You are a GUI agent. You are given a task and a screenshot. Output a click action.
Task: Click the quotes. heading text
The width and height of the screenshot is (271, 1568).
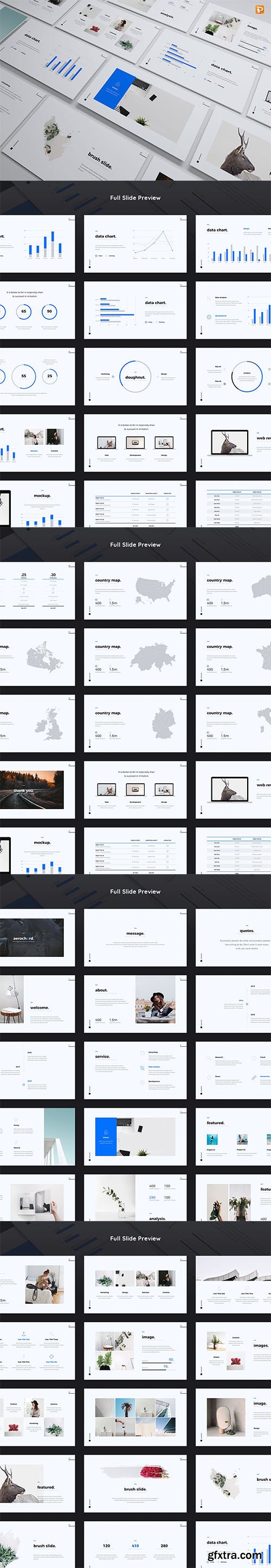pyautogui.click(x=247, y=931)
